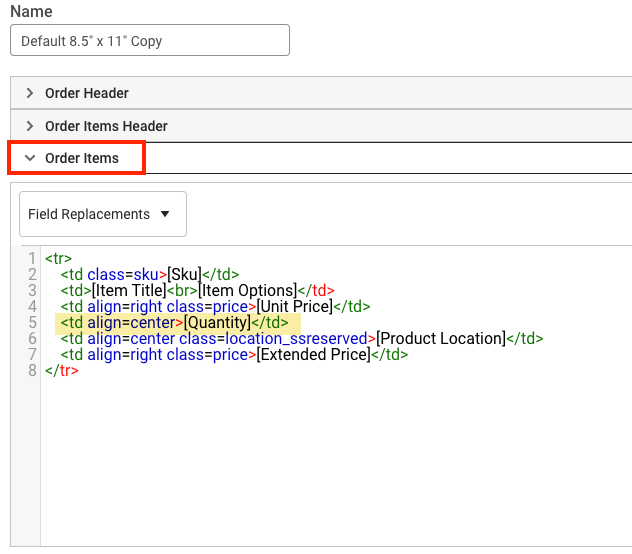Click code line with [Extended Price]

coord(234,355)
